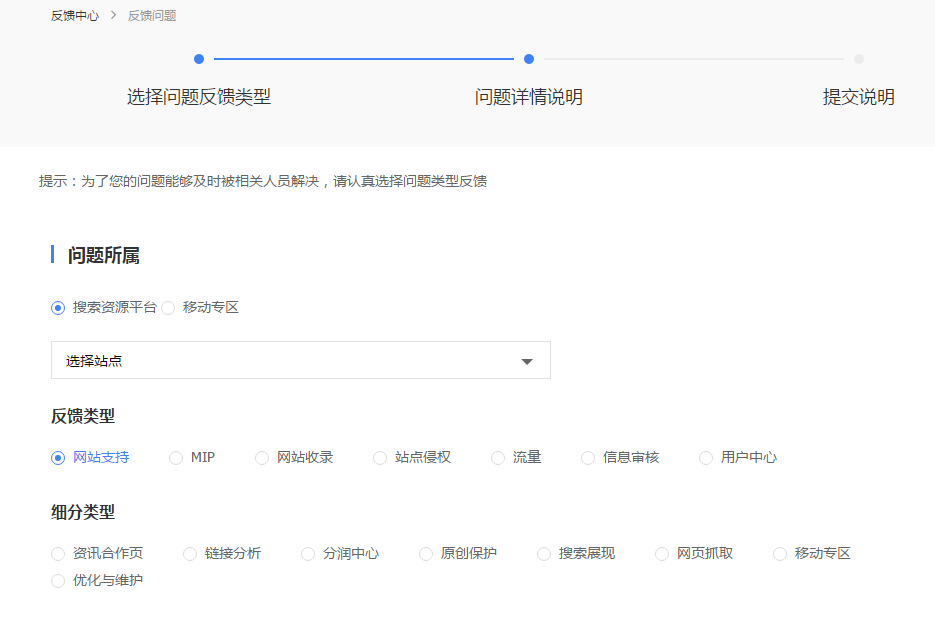Select 网页抓取 subtype option
Image resolution: width=935 pixels, height=619 pixels.
[x=661, y=553]
